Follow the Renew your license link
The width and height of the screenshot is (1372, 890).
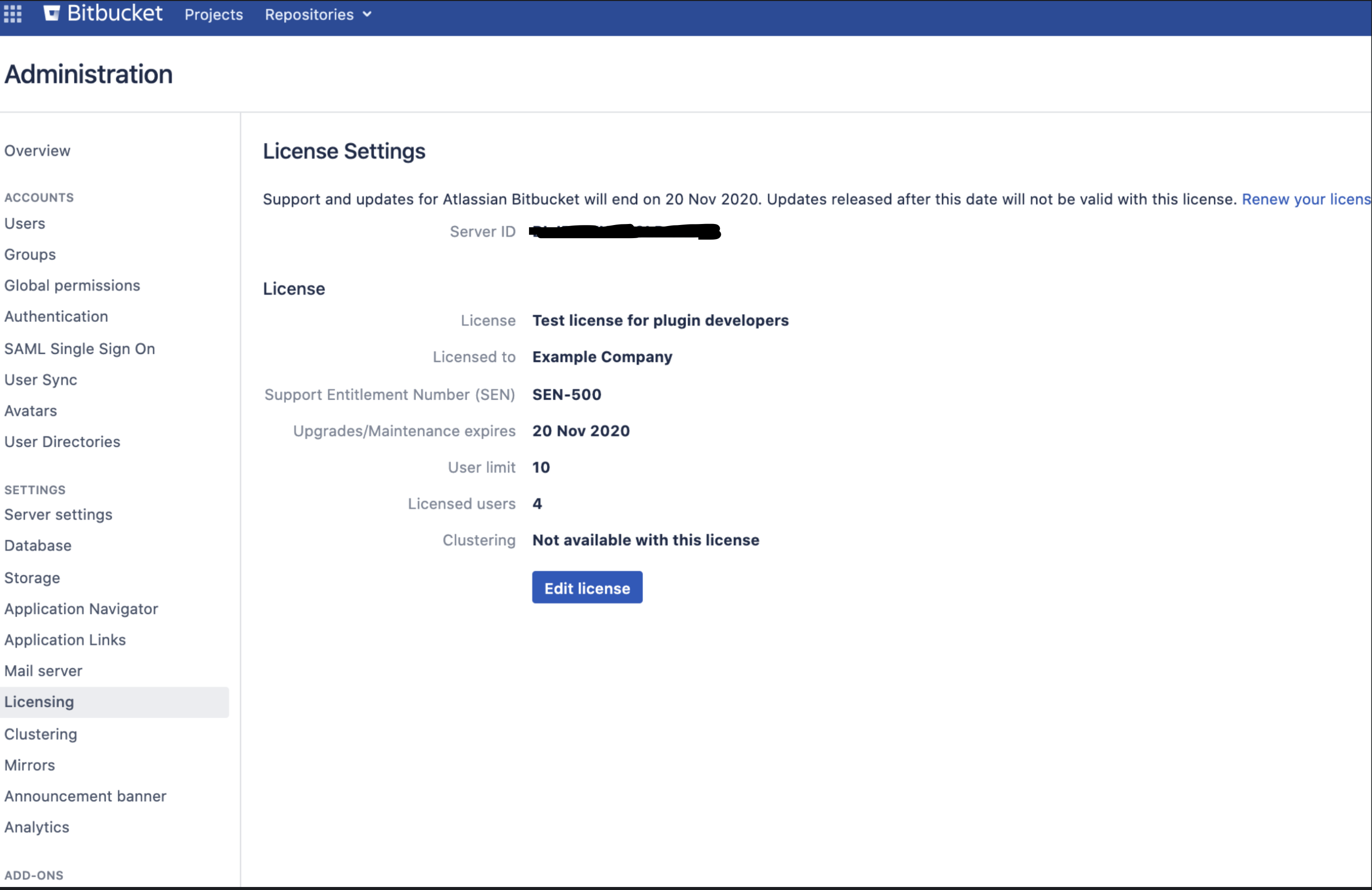click(x=1306, y=199)
